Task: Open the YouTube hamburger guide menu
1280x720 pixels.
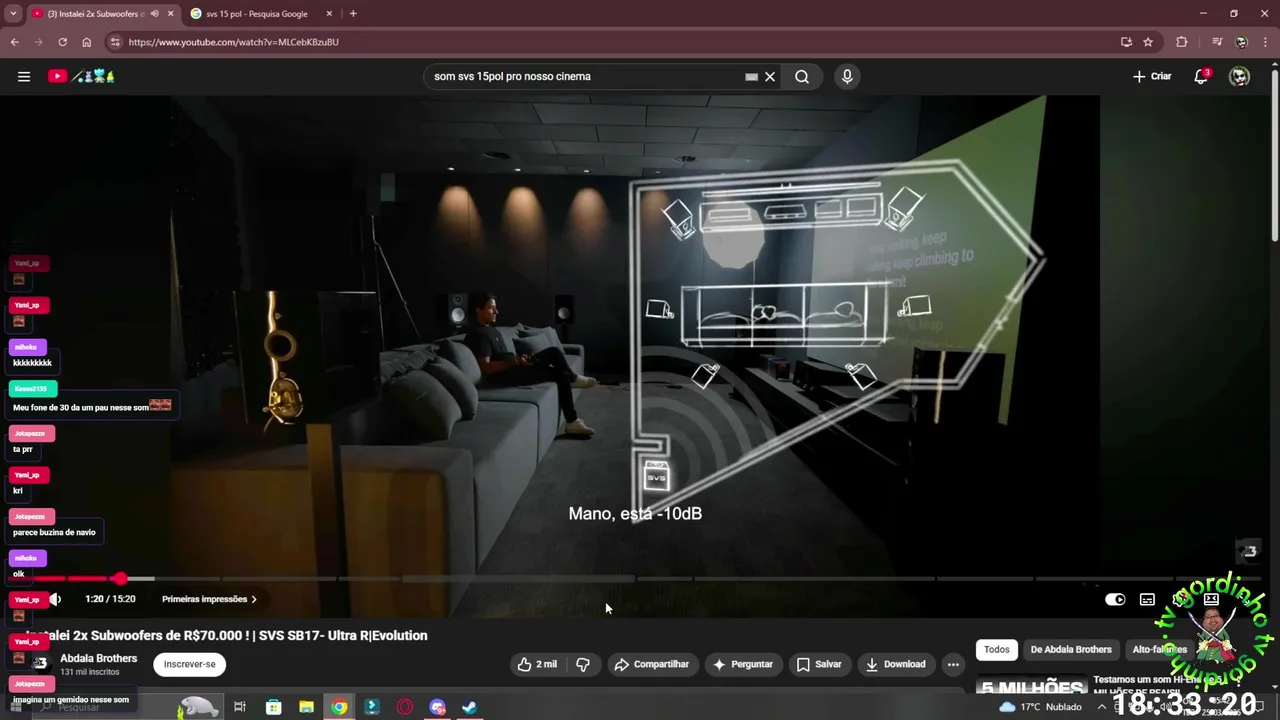Action: tap(24, 76)
